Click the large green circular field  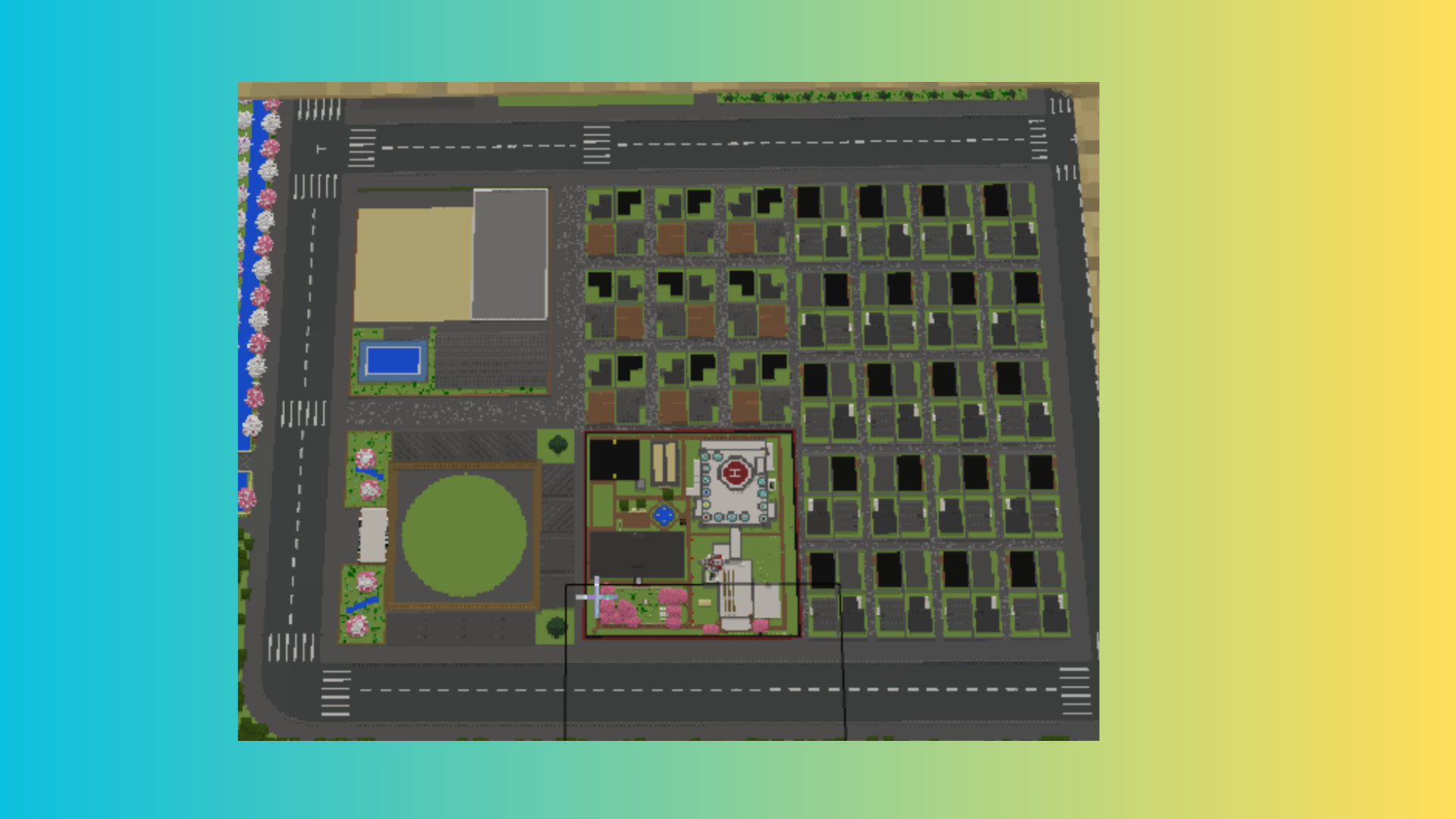point(464,535)
